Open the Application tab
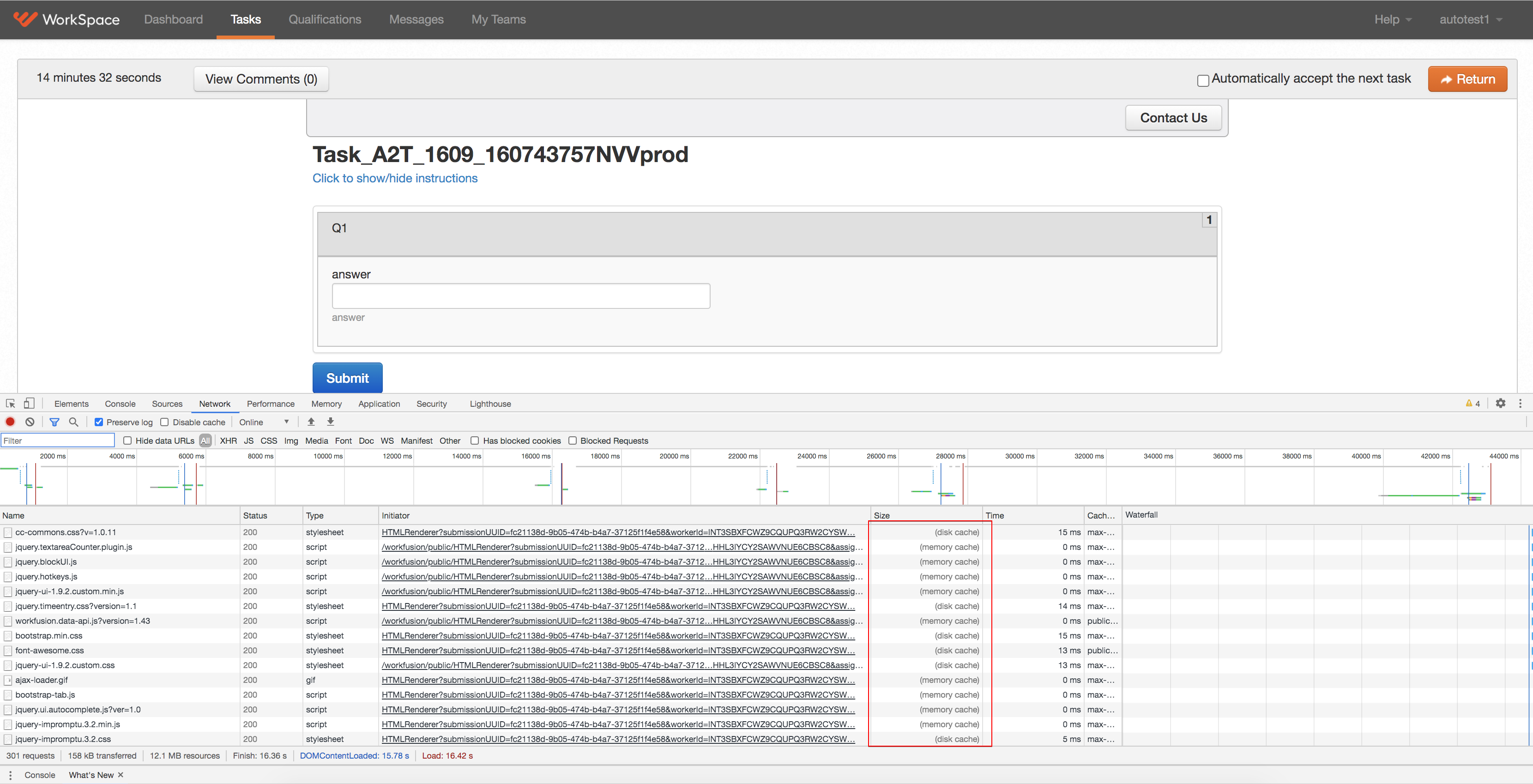This screenshot has height=784, width=1533. [379, 404]
